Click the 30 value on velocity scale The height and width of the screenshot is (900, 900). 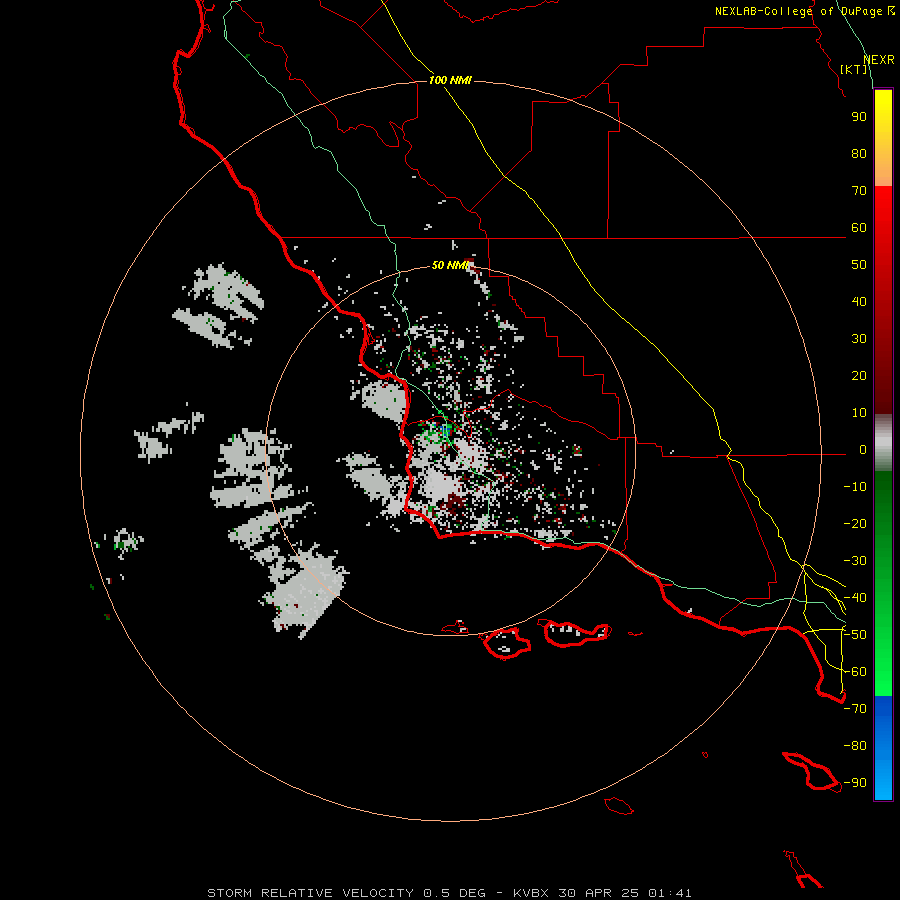click(859, 339)
